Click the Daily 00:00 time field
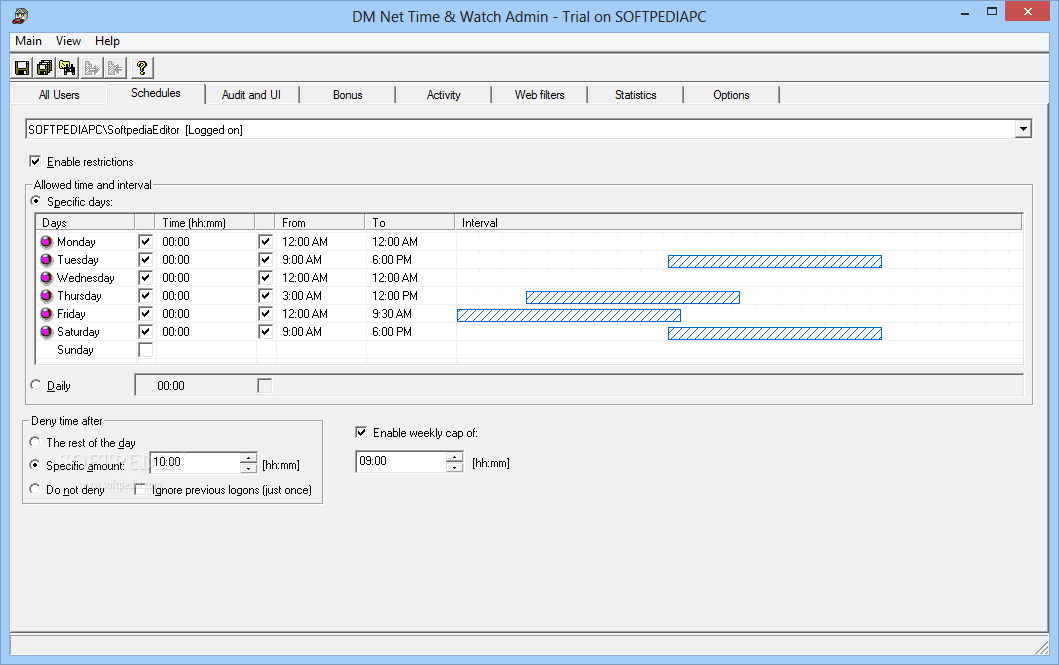1059x665 pixels. coord(171,385)
